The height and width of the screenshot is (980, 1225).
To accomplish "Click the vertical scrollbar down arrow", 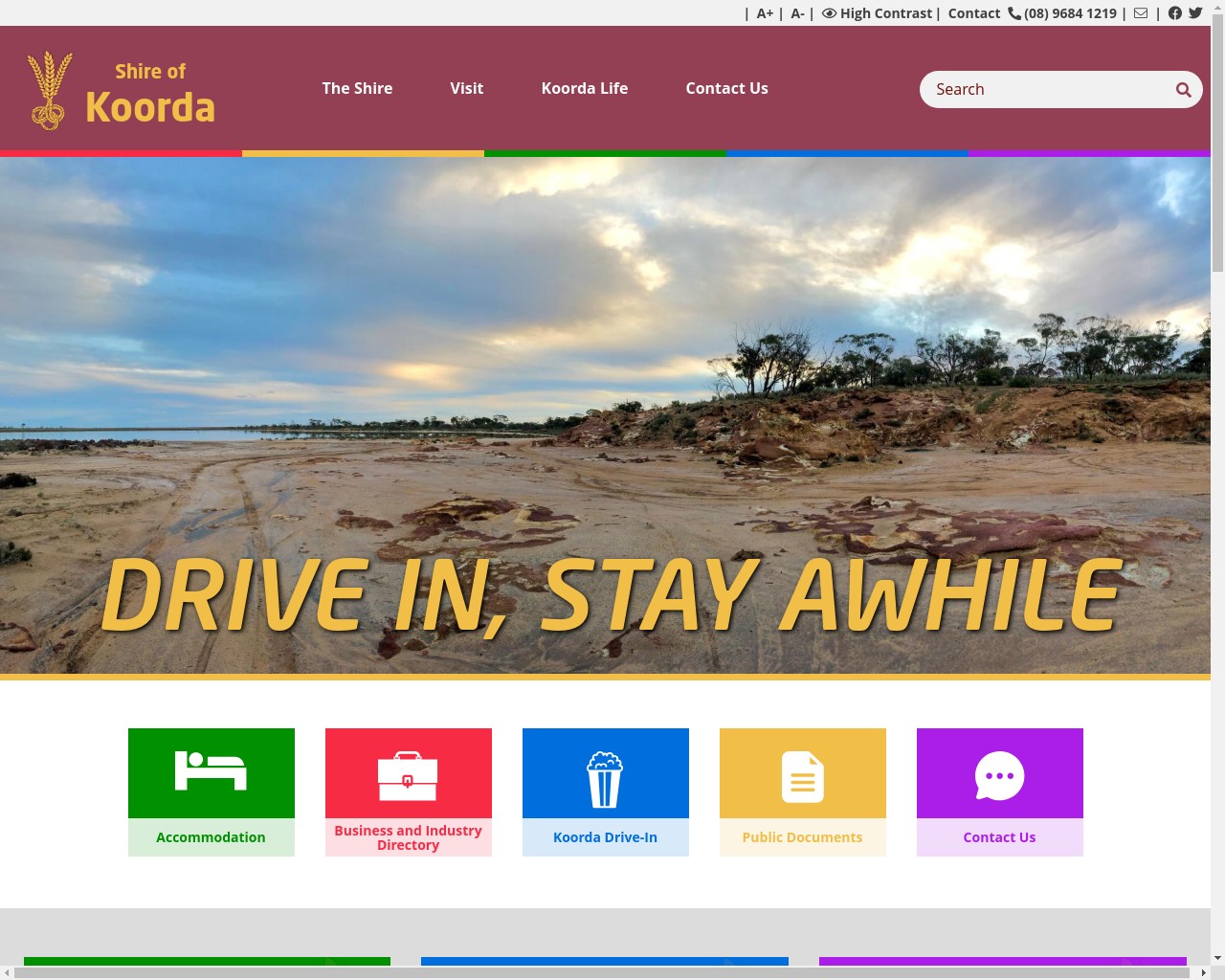I will click(x=1217, y=957).
